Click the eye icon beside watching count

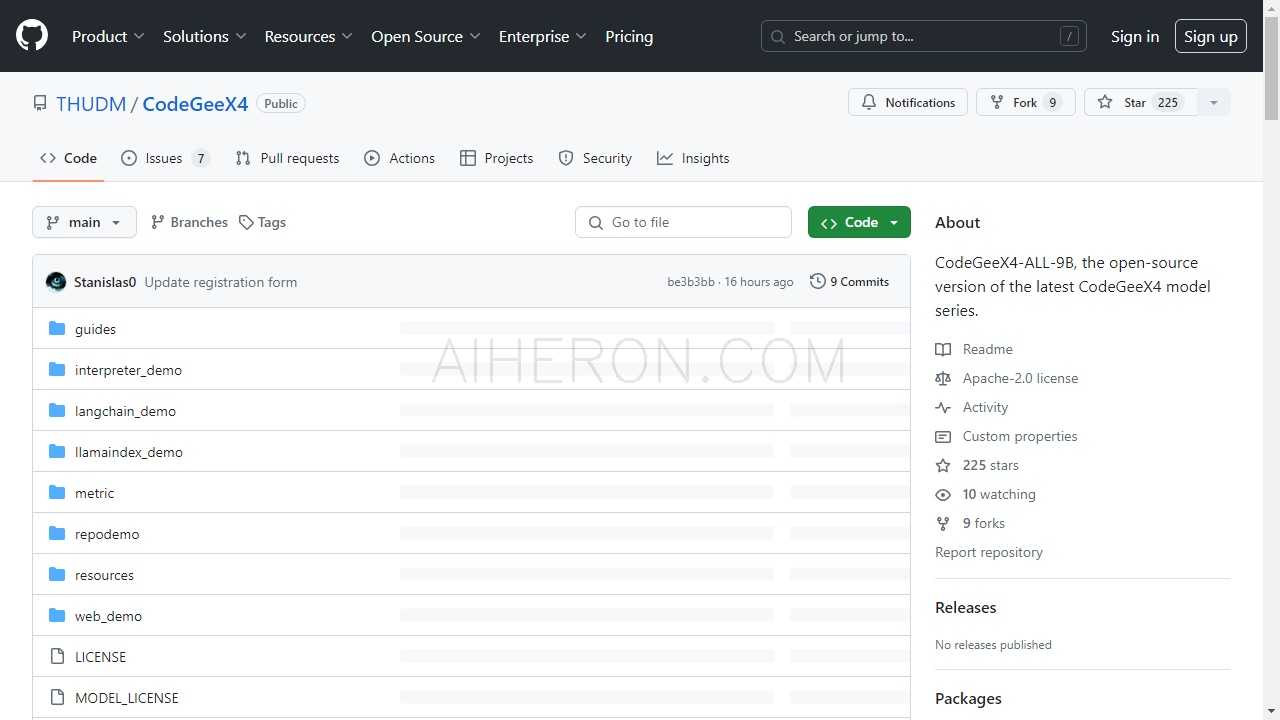(x=943, y=494)
